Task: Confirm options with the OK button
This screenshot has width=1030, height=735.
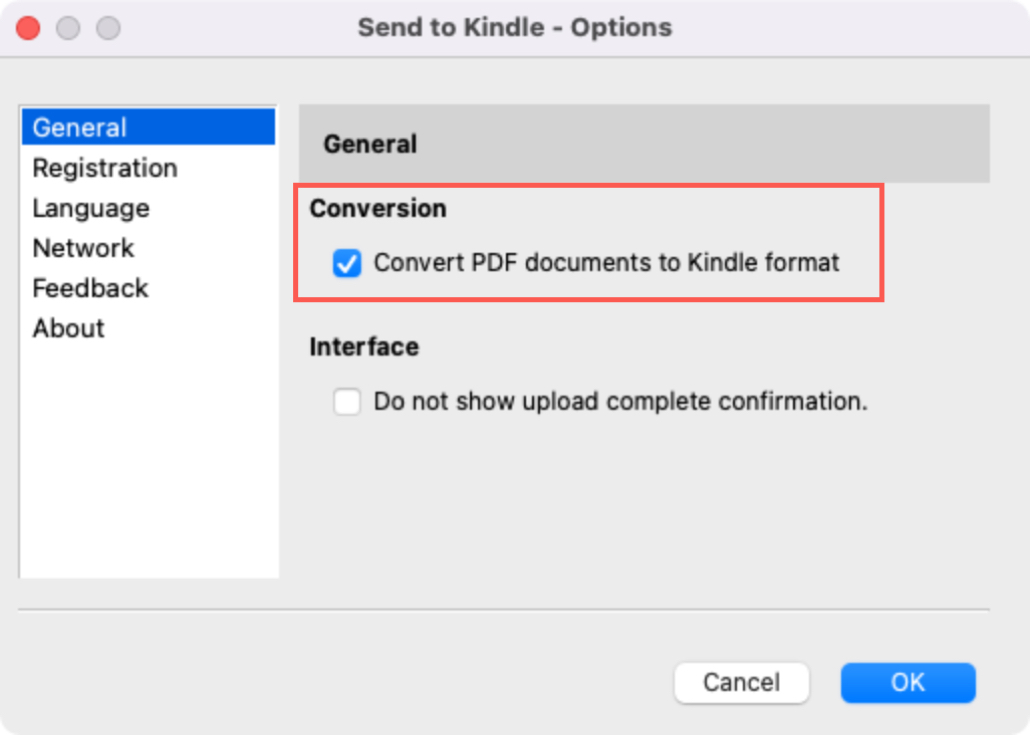Action: click(908, 682)
